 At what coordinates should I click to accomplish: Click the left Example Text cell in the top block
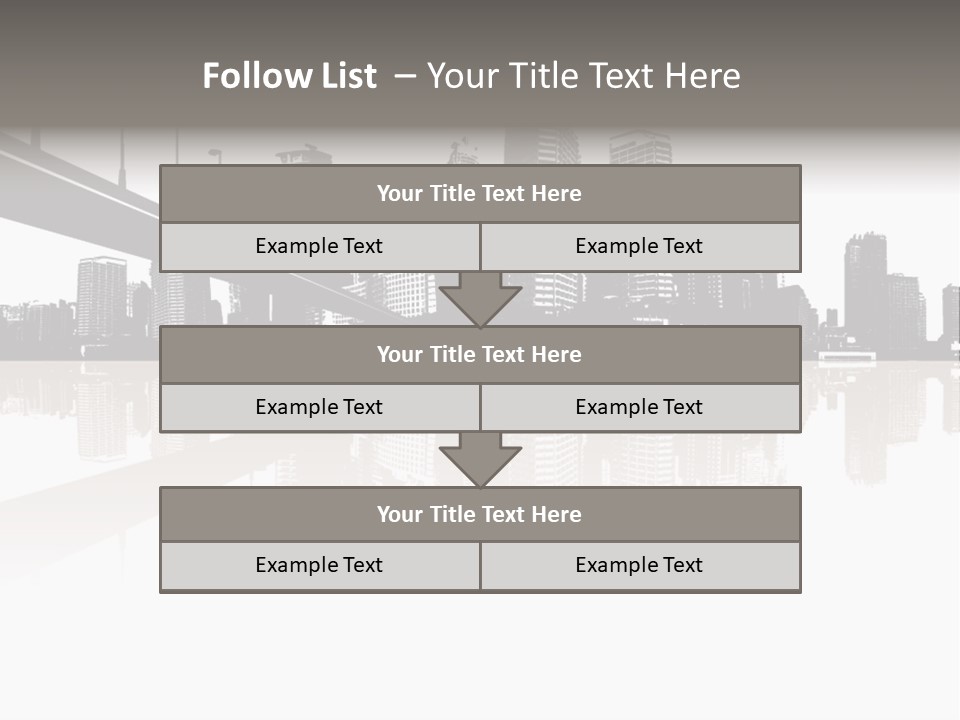(x=319, y=247)
